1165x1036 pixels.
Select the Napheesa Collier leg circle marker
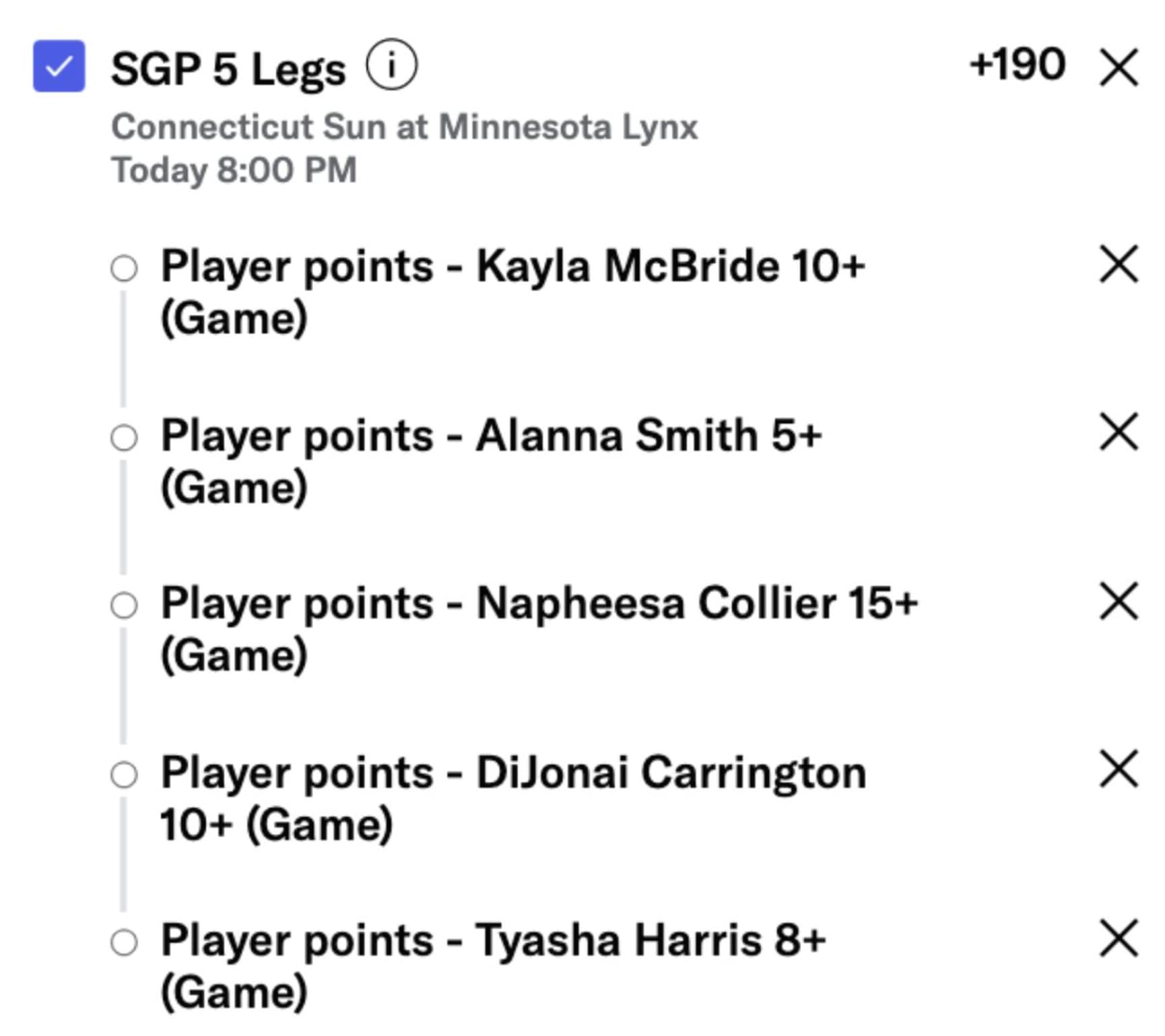[x=124, y=605]
